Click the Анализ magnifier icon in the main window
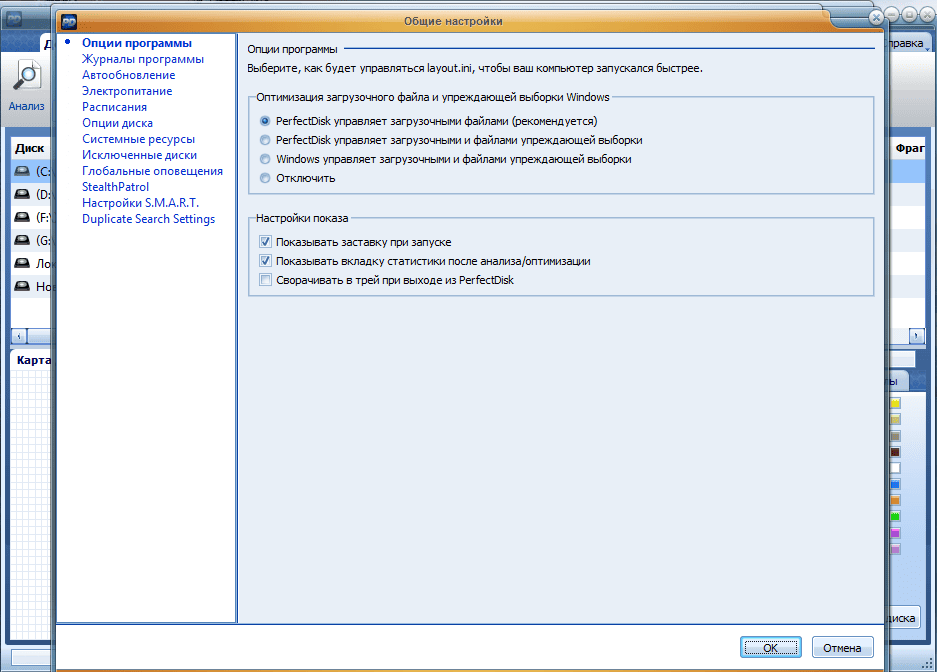Screen dimensions: 937x672 (x=27, y=76)
